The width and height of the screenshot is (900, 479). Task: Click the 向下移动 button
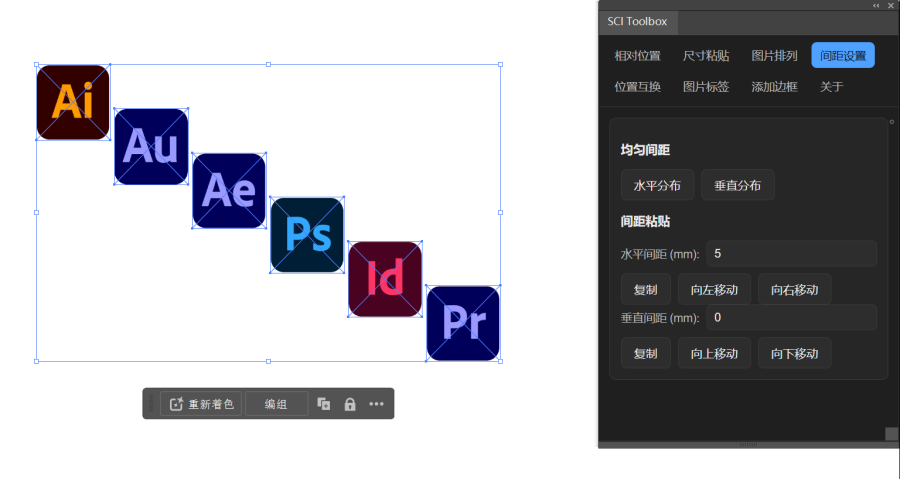click(x=794, y=353)
